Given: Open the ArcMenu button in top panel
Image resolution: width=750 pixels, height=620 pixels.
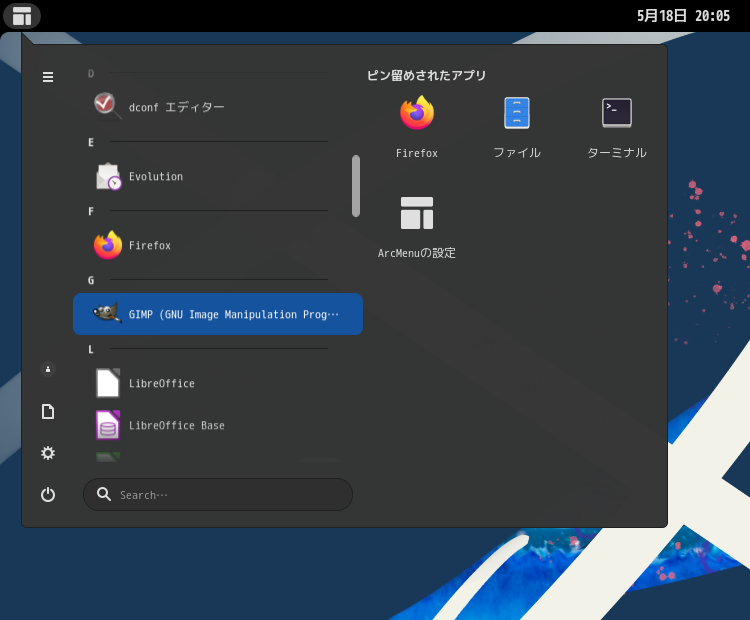Looking at the screenshot, I should point(22,16).
